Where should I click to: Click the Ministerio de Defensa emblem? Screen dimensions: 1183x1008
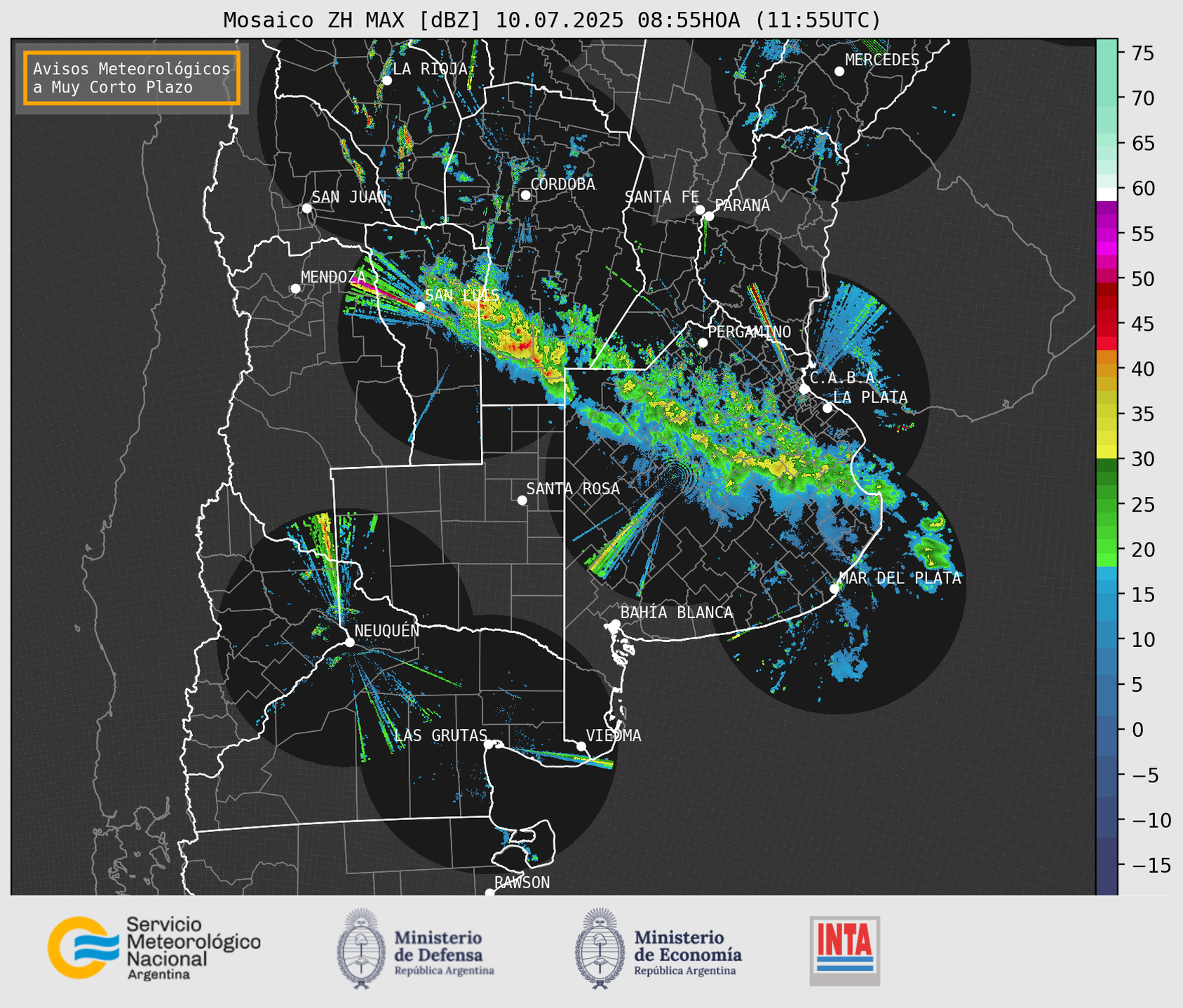point(361,948)
